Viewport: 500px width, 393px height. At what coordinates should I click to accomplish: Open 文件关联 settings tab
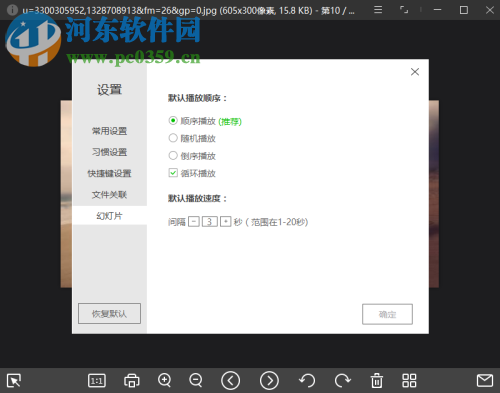[x=109, y=195]
